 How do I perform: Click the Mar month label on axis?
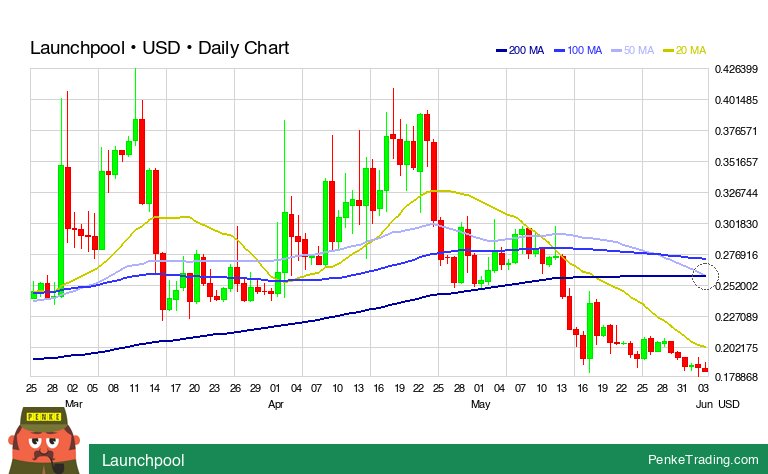click(x=73, y=404)
